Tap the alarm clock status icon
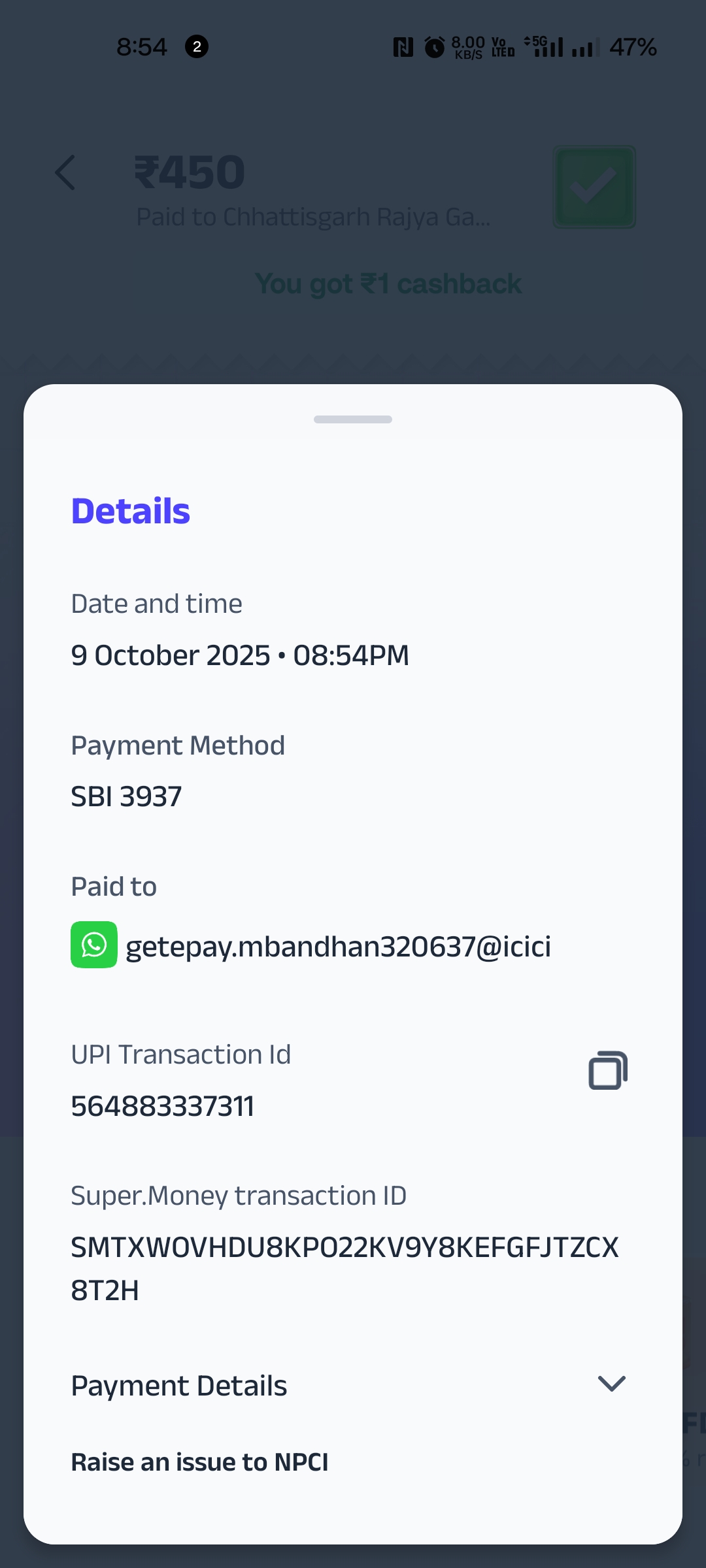Image resolution: width=706 pixels, height=1568 pixels. pyautogui.click(x=434, y=47)
